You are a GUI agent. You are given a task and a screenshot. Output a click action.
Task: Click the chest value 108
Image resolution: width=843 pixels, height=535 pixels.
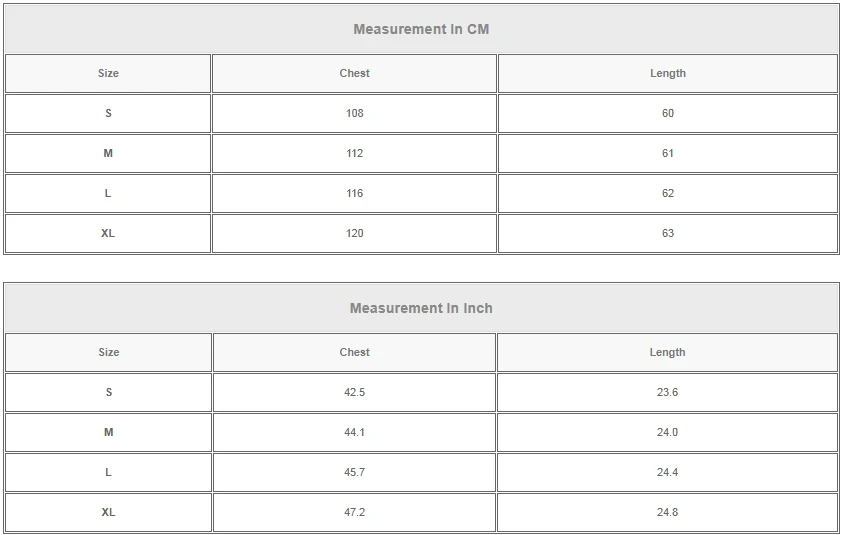pyautogui.click(x=354, y=114)
